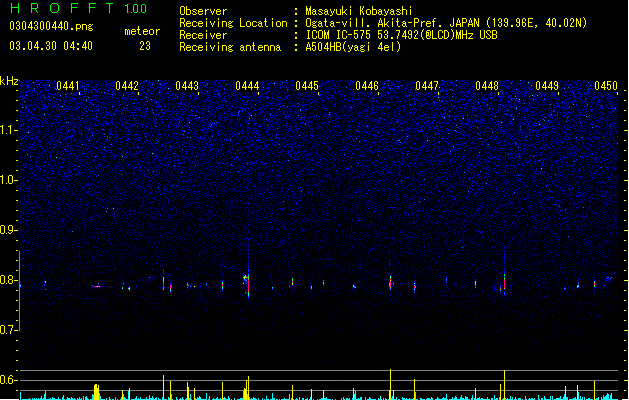Click observer name Masayuki Kobayashi
The height and width of the screenshot is (400, 629).
(x=359, y=11)
